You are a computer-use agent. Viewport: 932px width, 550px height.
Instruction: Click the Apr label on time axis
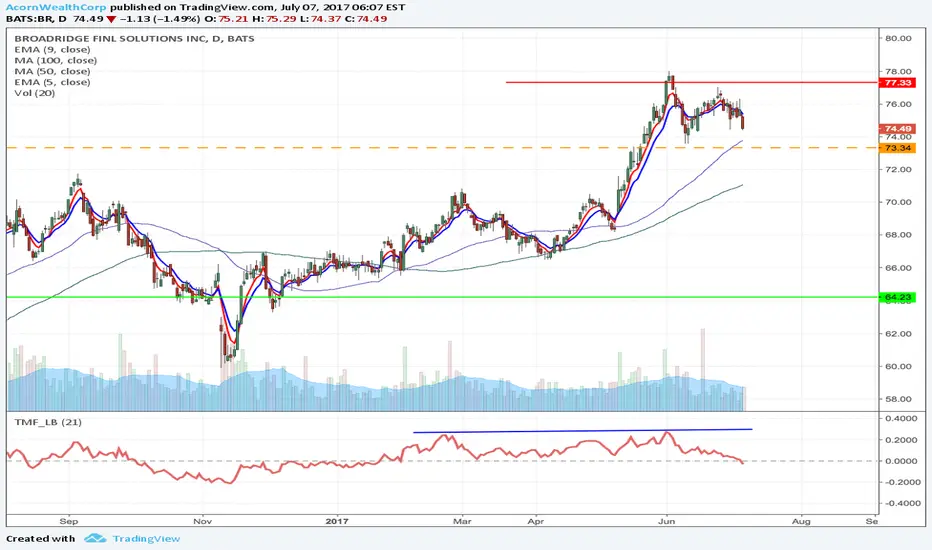[x=536, y=521]
